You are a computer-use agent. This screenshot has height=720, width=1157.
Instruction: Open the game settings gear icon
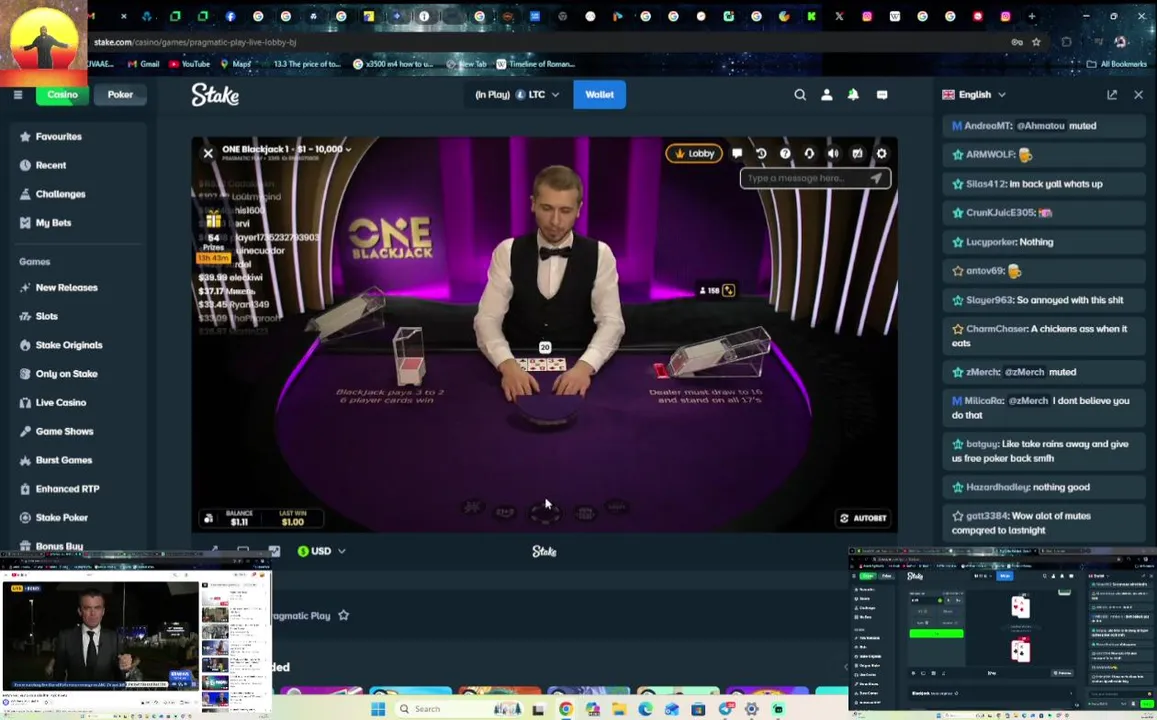tap(881, 153)
